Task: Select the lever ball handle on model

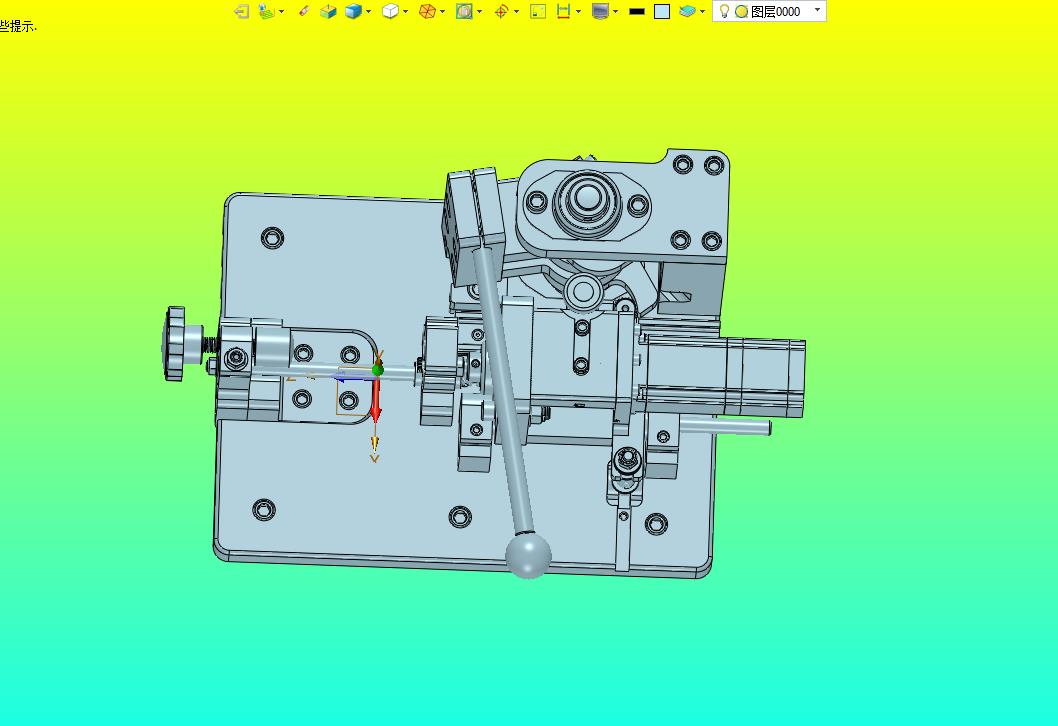Action: click(x=528, y=555)
